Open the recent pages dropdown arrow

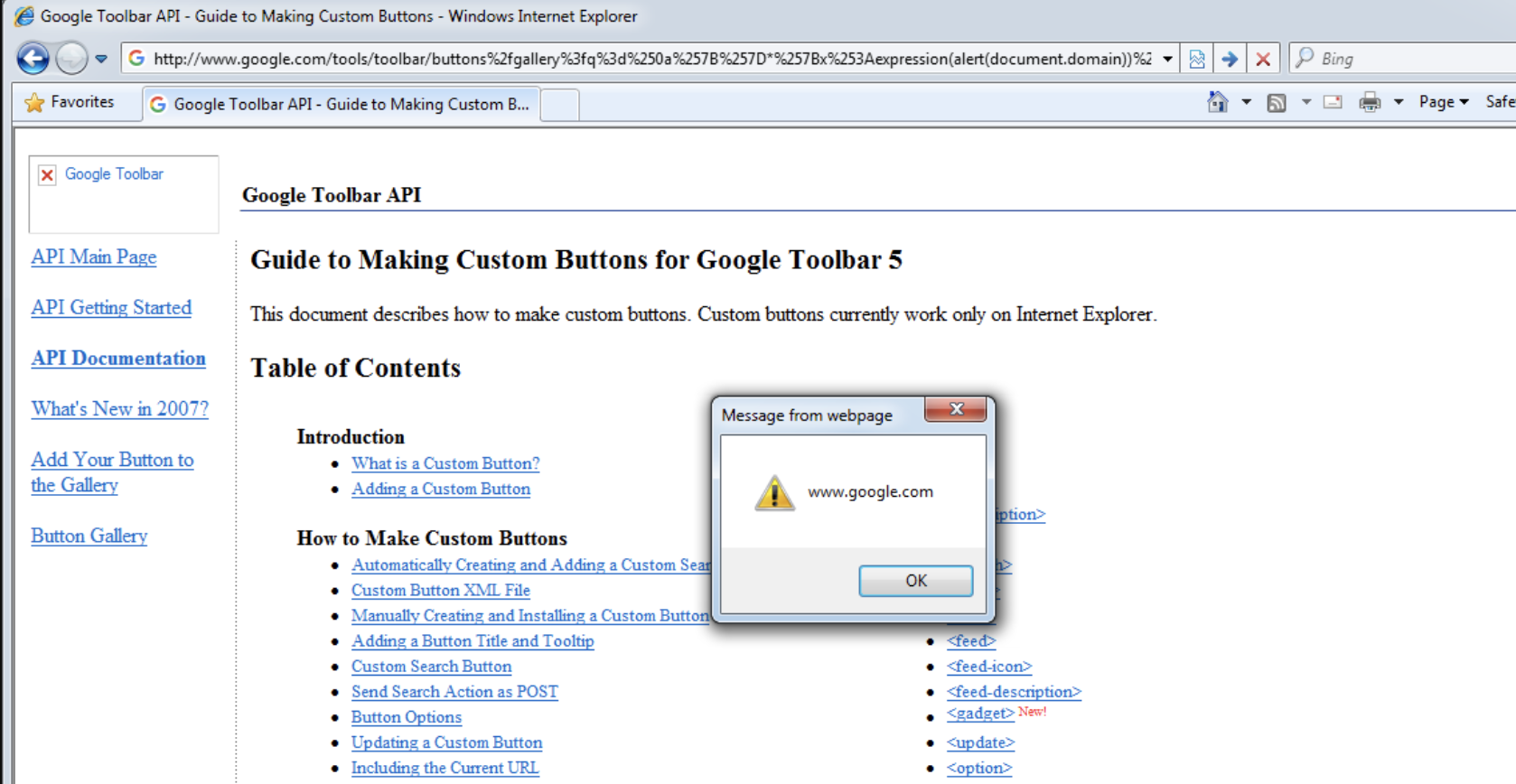pos(101,59)
